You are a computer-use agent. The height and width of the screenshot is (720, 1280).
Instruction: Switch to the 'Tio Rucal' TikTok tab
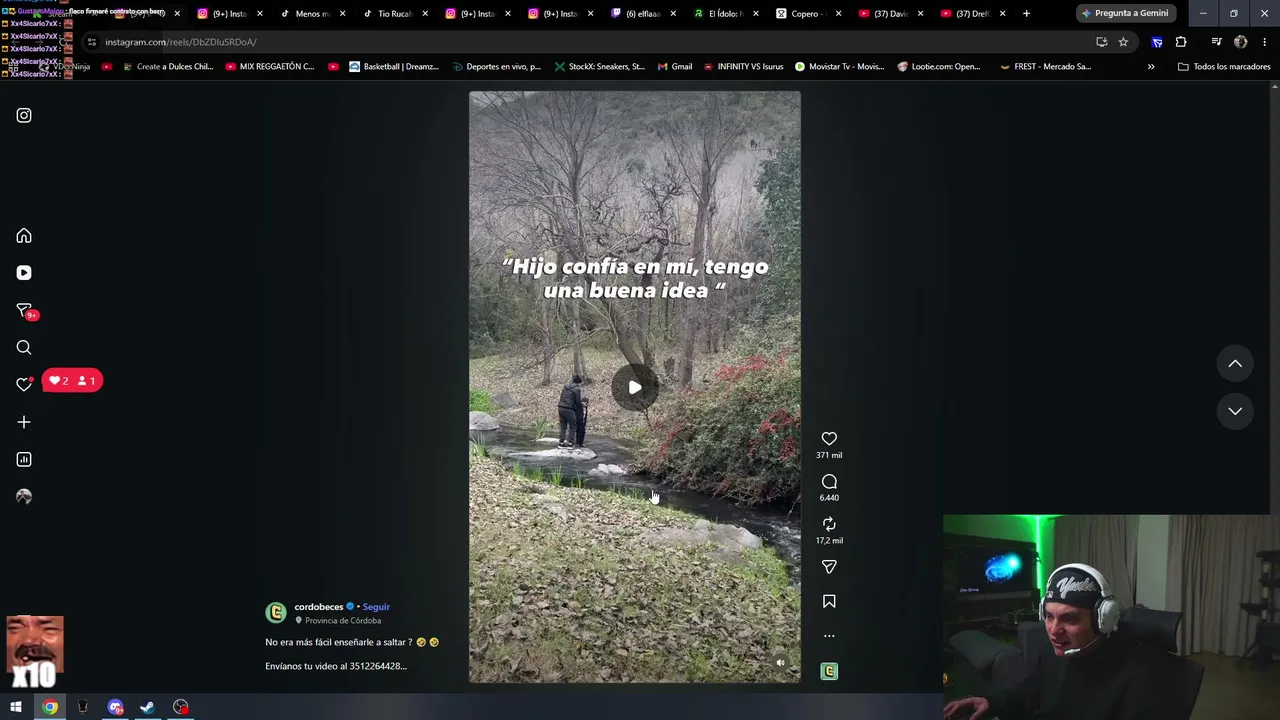[x=394, y=14]
